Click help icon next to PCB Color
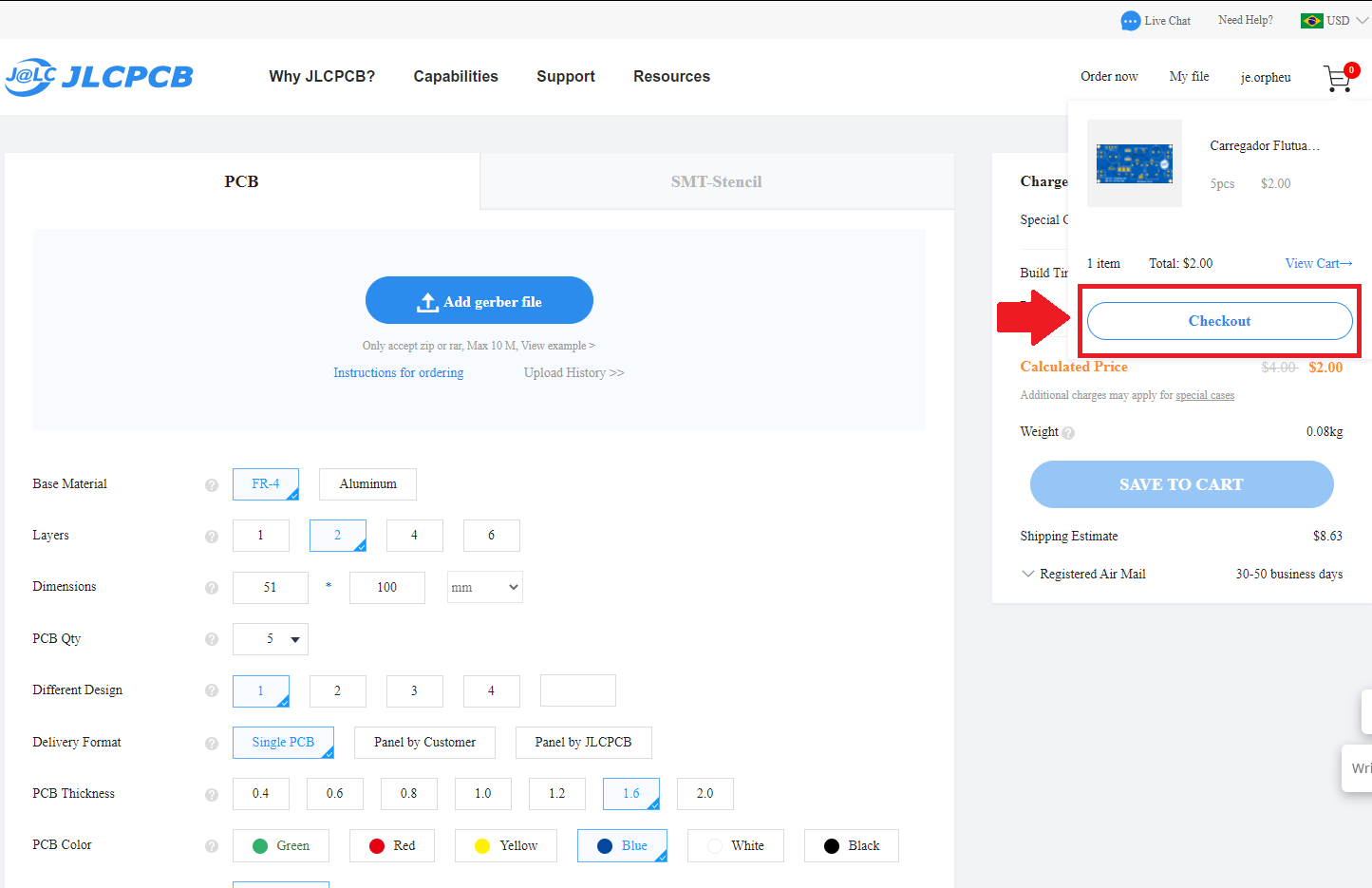The height and width of the screenshot is (888, 1372). pyautogui.click(x=212, y=846)
